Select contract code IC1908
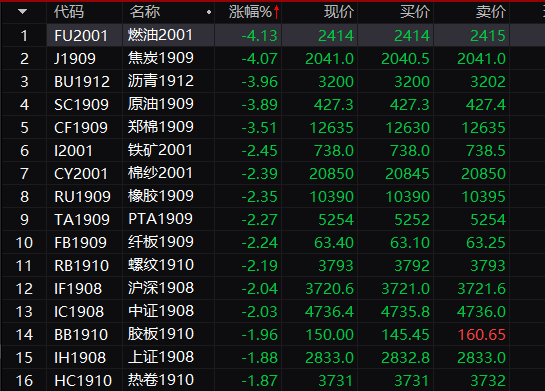Screen dimensions: 545x391 point(79,311)
